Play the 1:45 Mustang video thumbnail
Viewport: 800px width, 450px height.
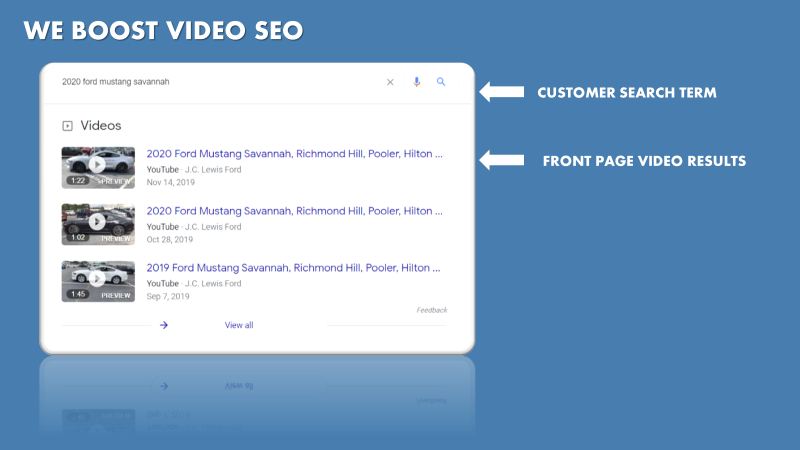pos(98,282)
